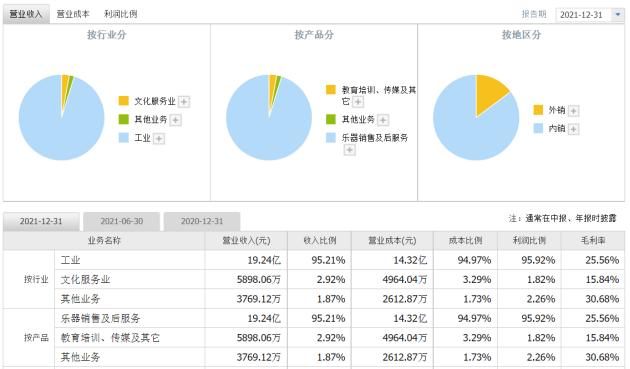630x369 pixels.
Task: Click plus icon beside 内销 legend
Action: 574,129
